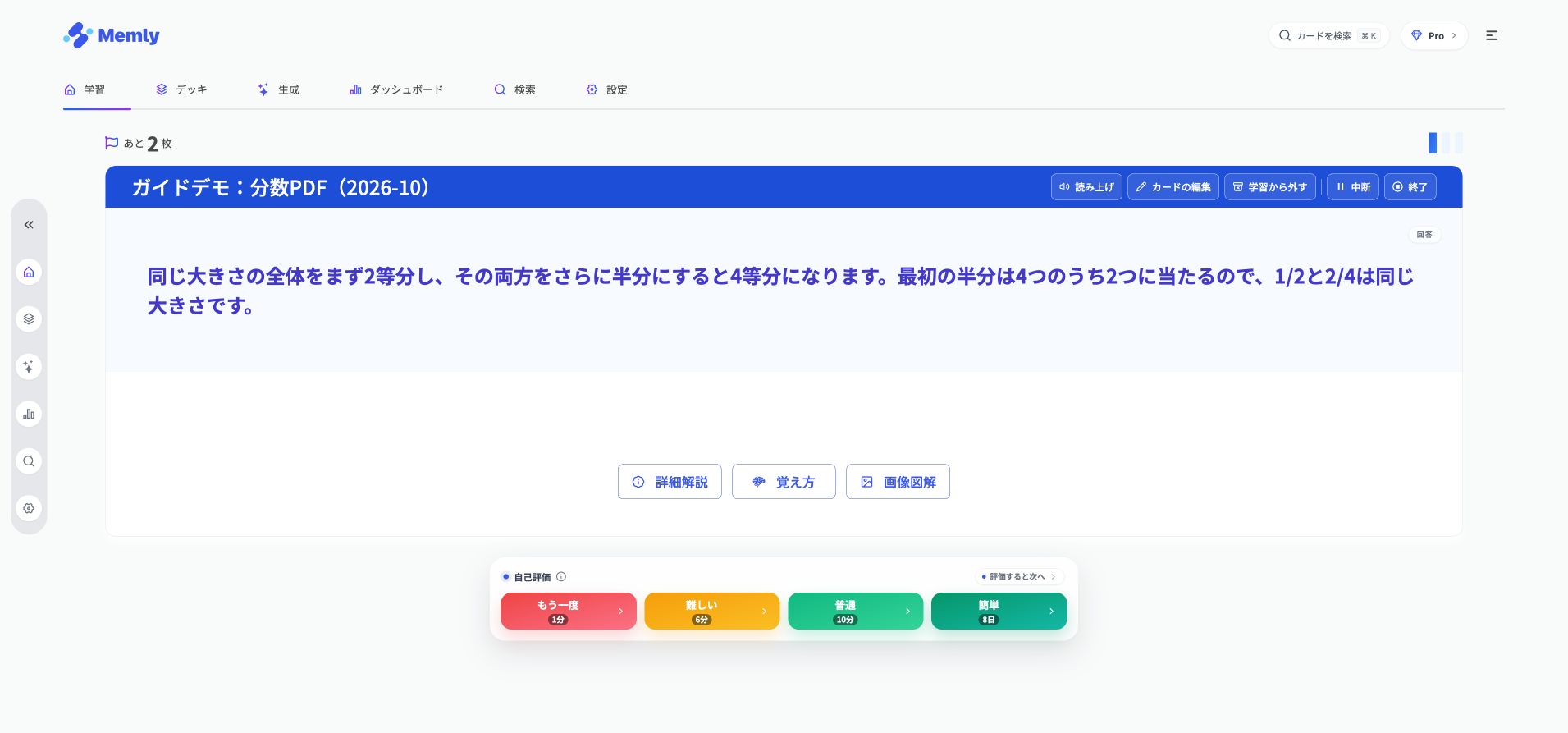The height and width of the screenshot is (733, 1568).
Task: Open the hamburger menu at top right
Action: (x=1492, y=35)
